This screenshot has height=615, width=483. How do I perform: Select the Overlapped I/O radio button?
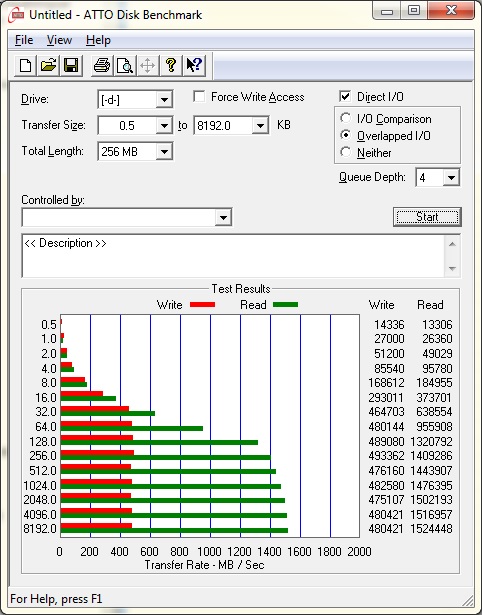click(346, 136)
